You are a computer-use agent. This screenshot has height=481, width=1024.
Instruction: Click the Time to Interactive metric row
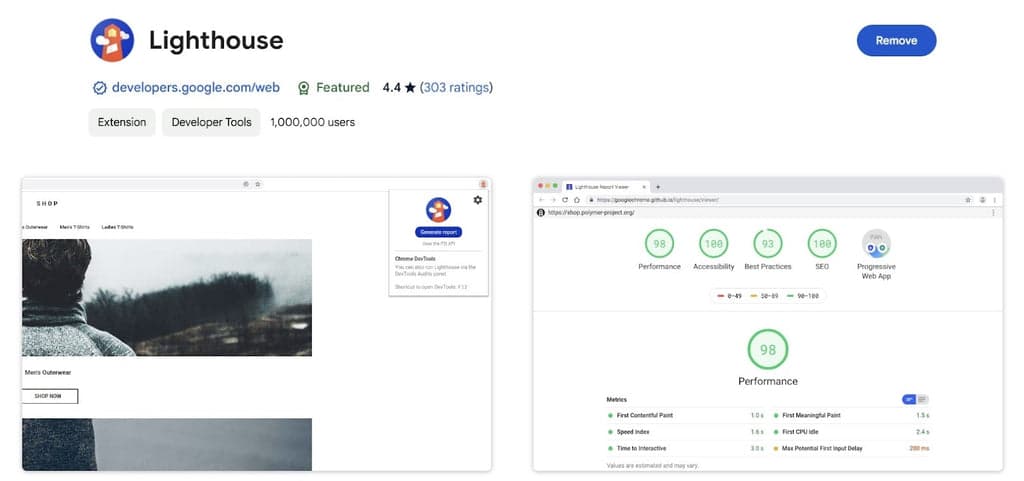686,448
